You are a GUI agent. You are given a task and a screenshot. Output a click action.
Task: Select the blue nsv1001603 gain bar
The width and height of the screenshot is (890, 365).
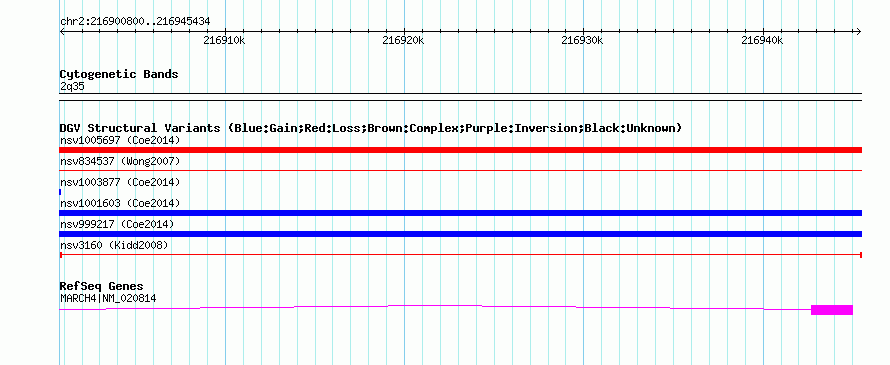460,213
